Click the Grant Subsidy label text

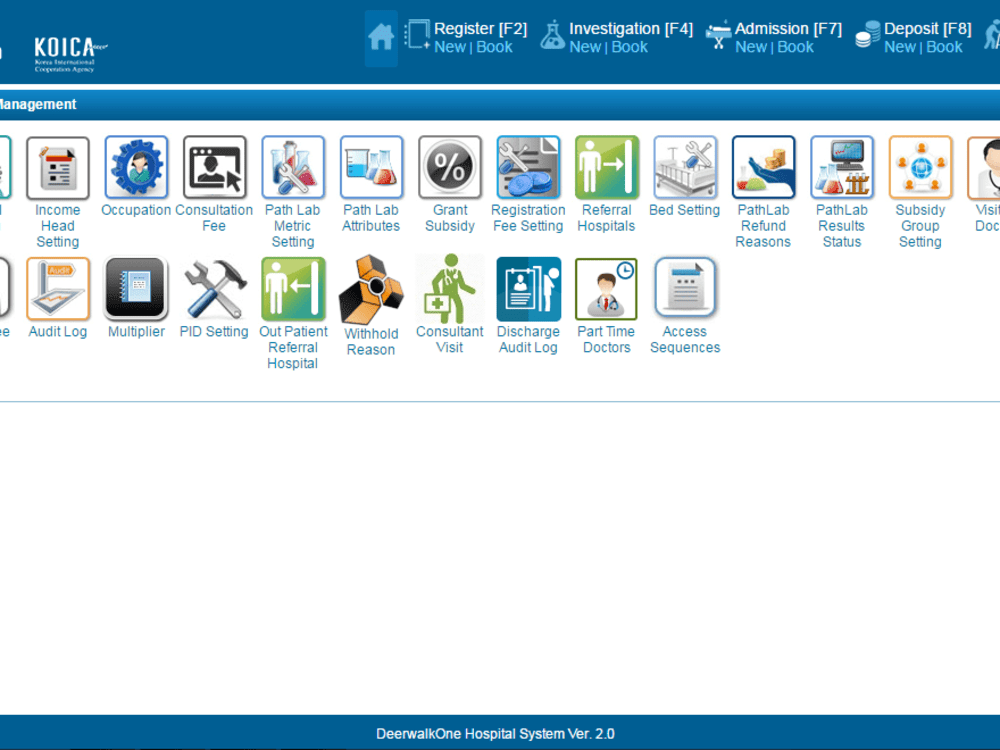point(450,217)
